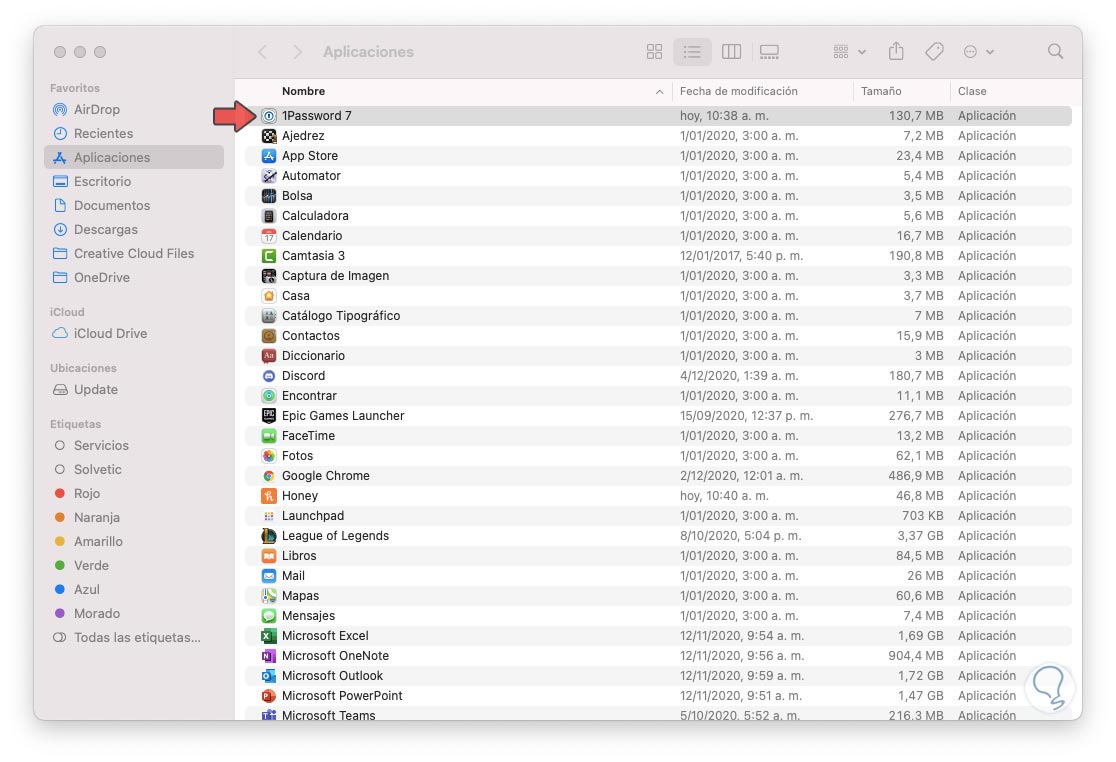Select the League of Legends icon

268,536
